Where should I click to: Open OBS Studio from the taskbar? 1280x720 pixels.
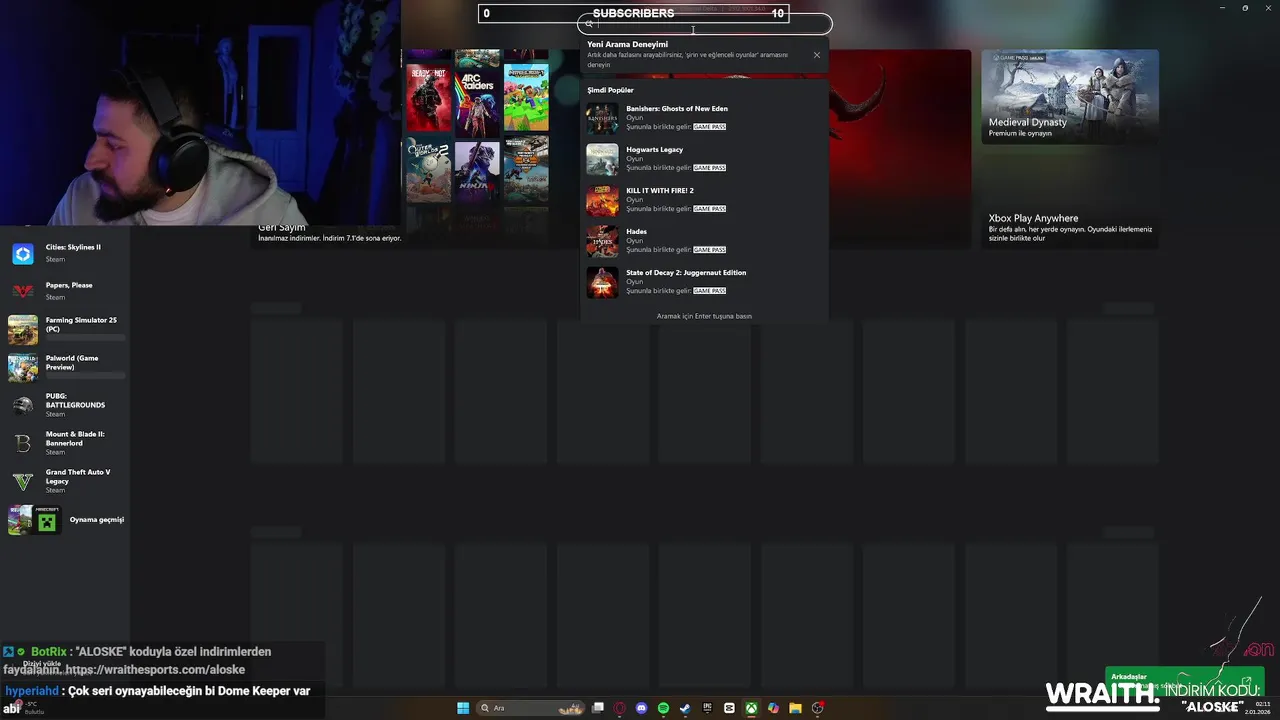pos(817,708)
